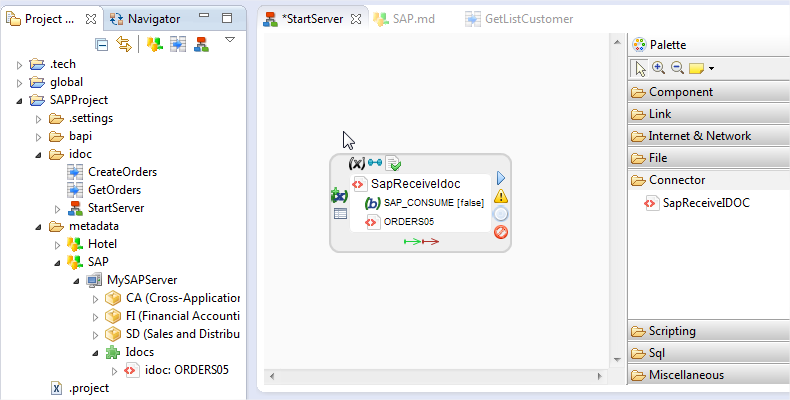
Task: Click the new metadata icon in Project toolbar
Action: pos(155,44)
